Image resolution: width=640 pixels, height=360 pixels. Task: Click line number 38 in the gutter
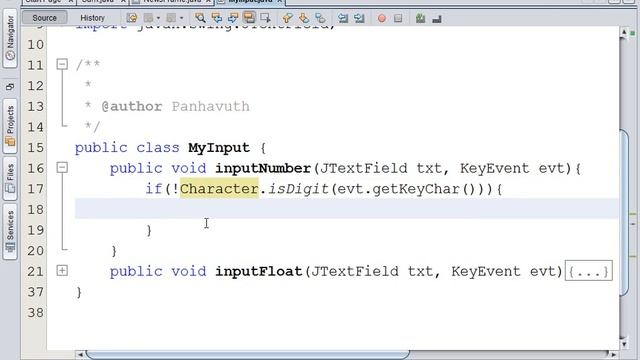coord(36,313)
